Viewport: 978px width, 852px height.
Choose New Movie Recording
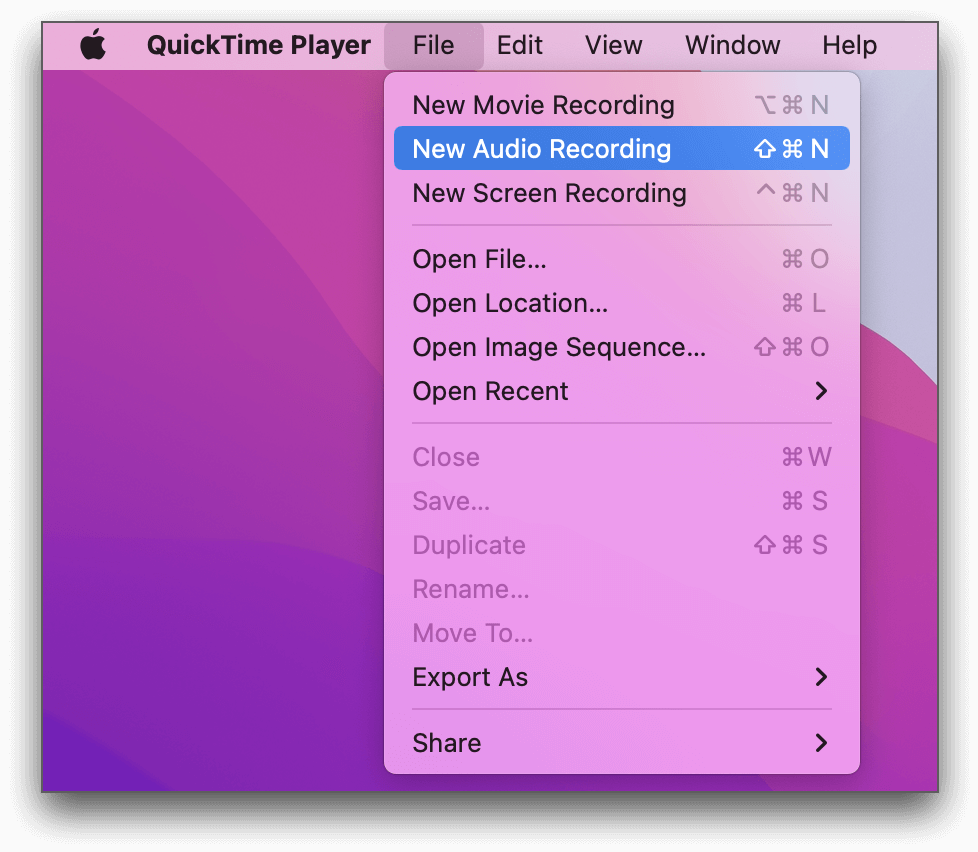click(622, 105)
